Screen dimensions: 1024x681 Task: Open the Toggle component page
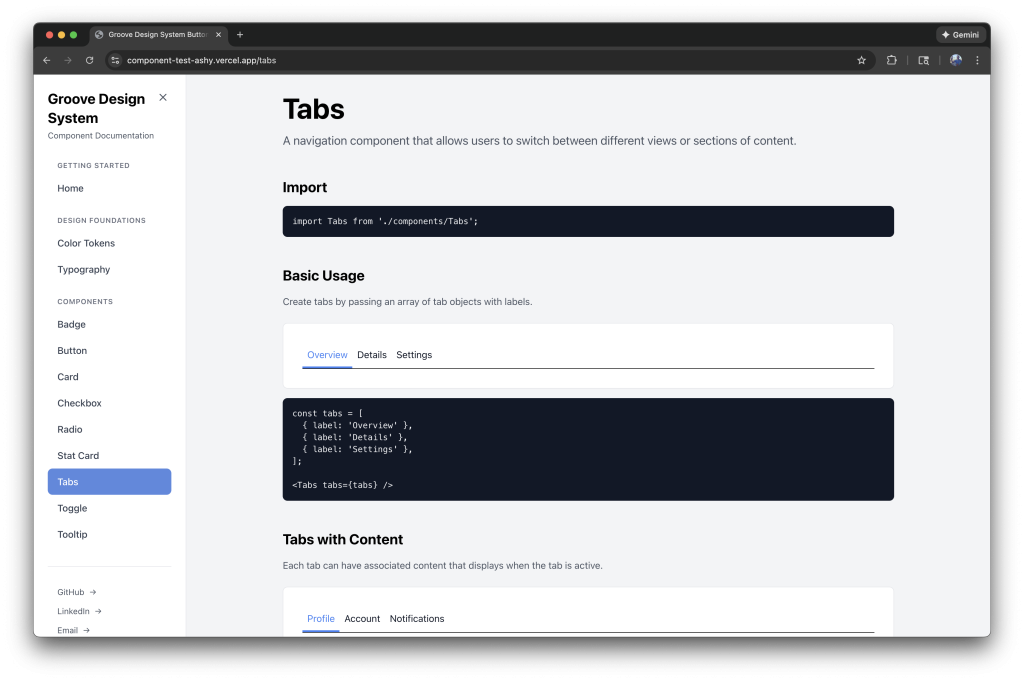72,508
